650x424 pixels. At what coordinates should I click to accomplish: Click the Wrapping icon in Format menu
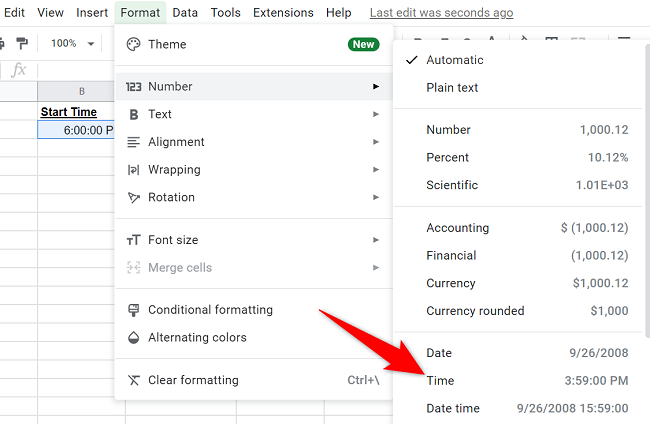pos(133,170)
